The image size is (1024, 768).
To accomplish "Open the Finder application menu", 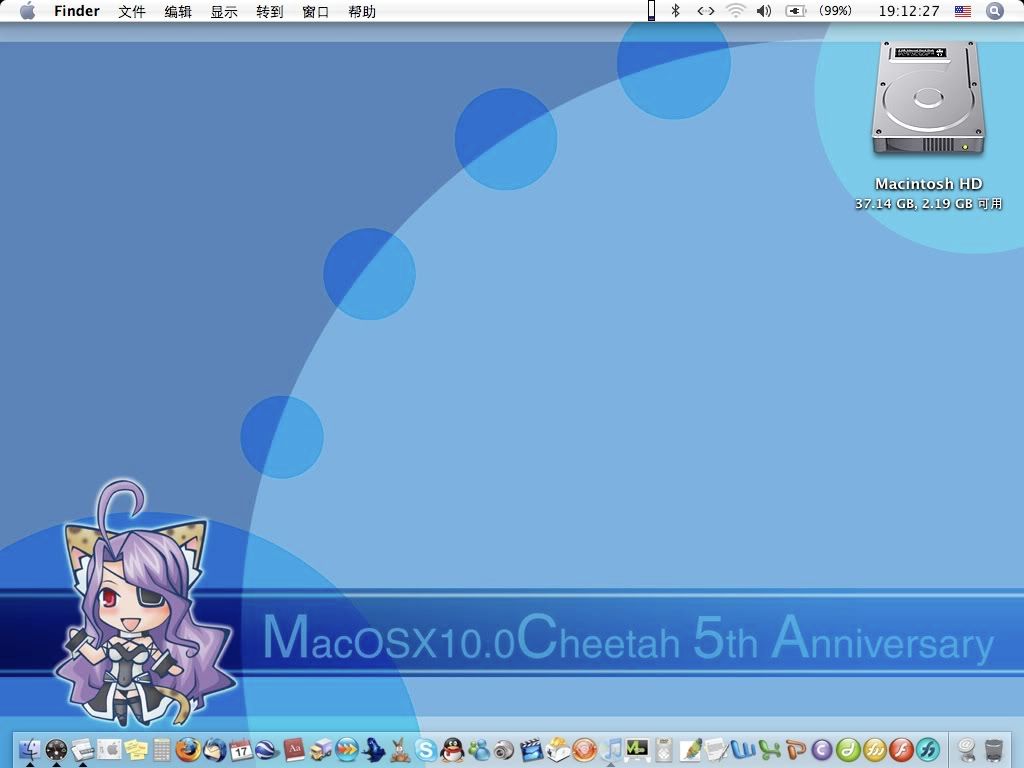I will pyautogui.click(x=76, y=11).
